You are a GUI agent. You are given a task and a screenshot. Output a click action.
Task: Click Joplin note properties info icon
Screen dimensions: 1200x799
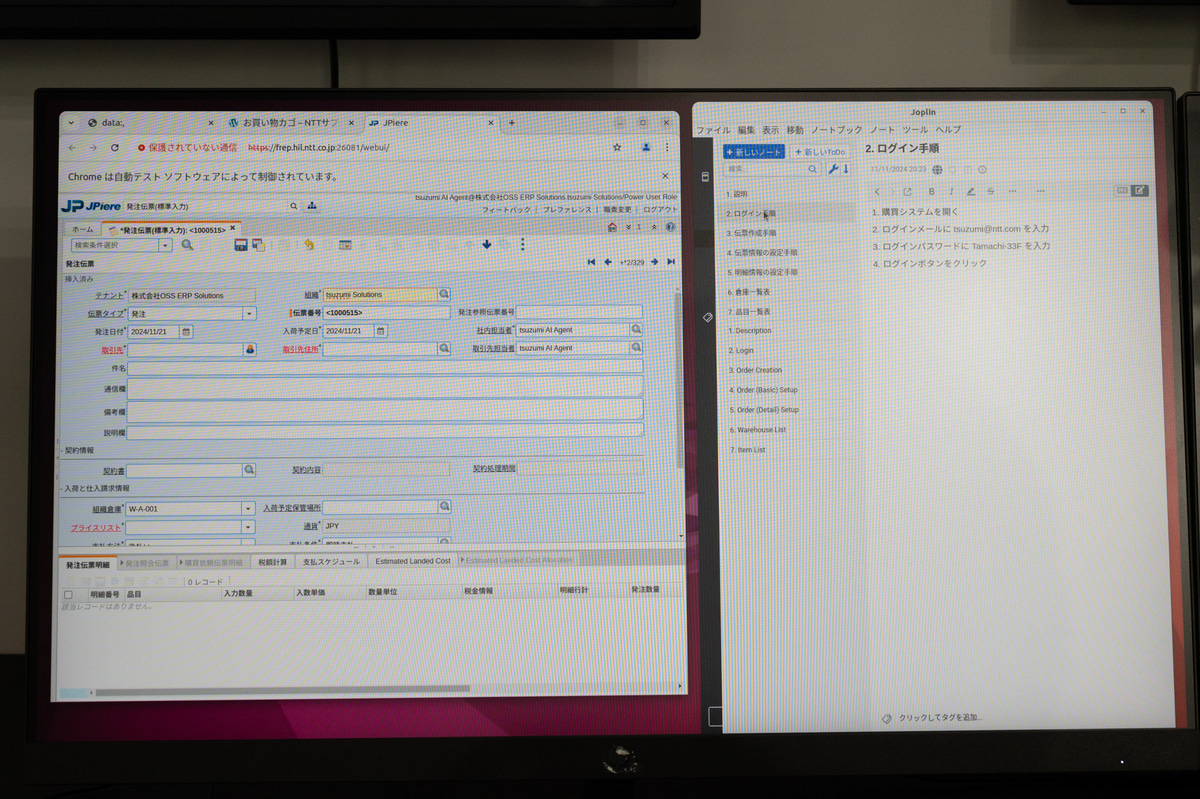[x=982, y=170]
